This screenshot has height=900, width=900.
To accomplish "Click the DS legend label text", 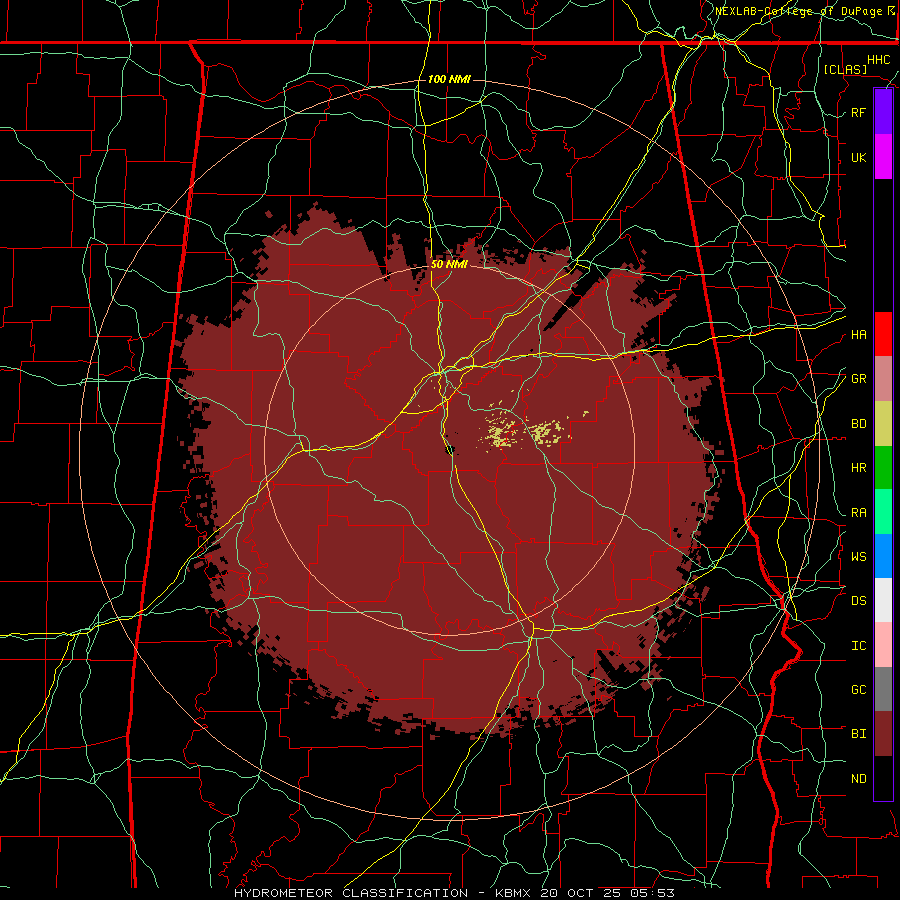I will pyautogui.click(x=858, y=601).
